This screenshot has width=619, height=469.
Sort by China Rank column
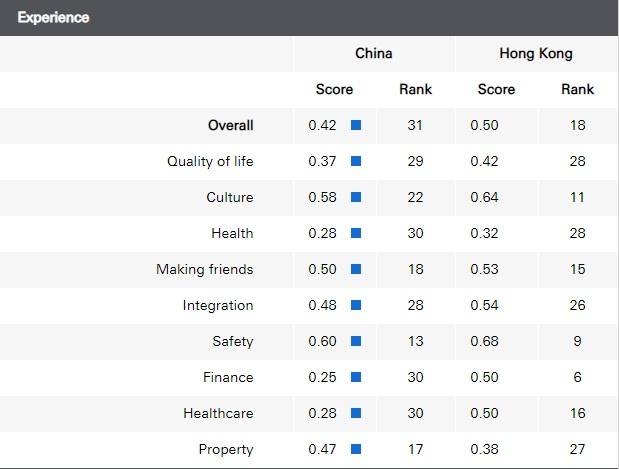point(415,89)
